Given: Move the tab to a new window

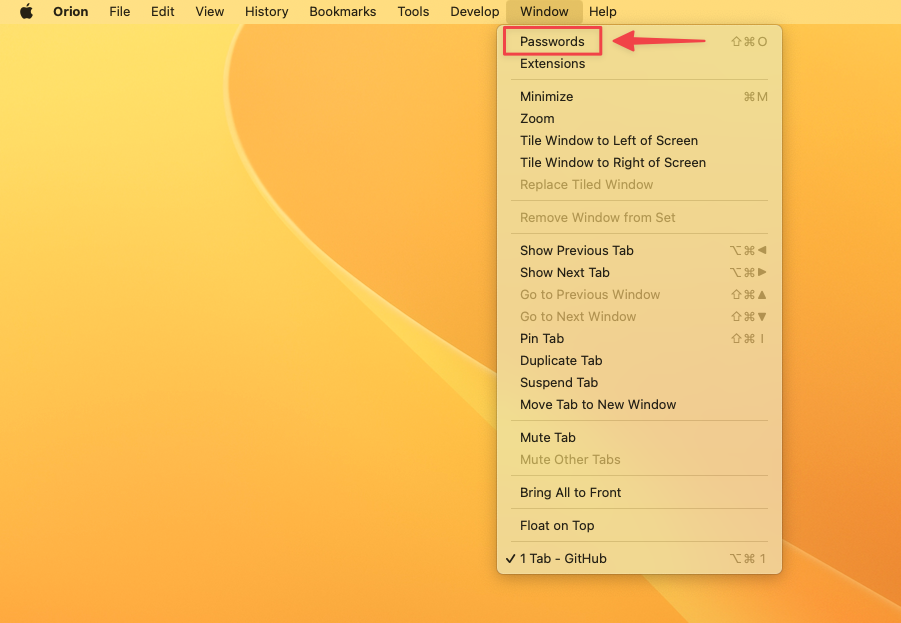Looking at the screenshot, I should [597, 404].
